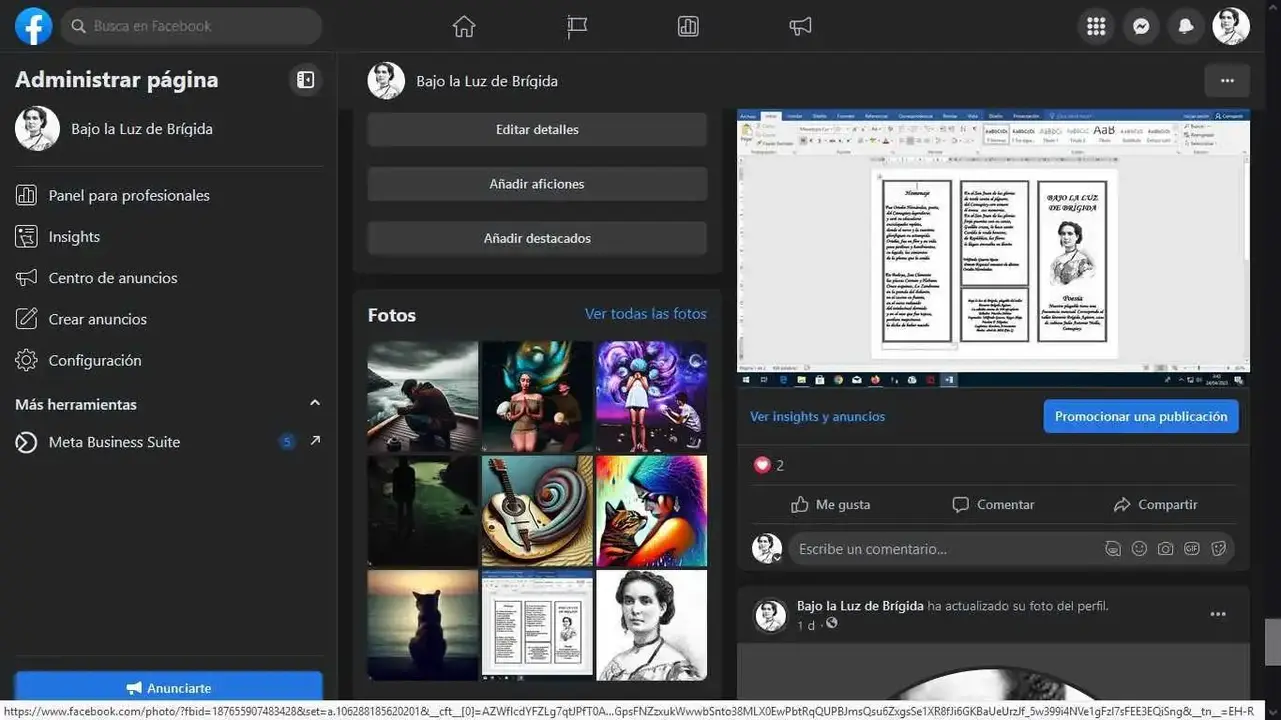Open Bajo la Luz de Brígida post author link
Screen dimensions: 1281x720
(x=860, y=606)
